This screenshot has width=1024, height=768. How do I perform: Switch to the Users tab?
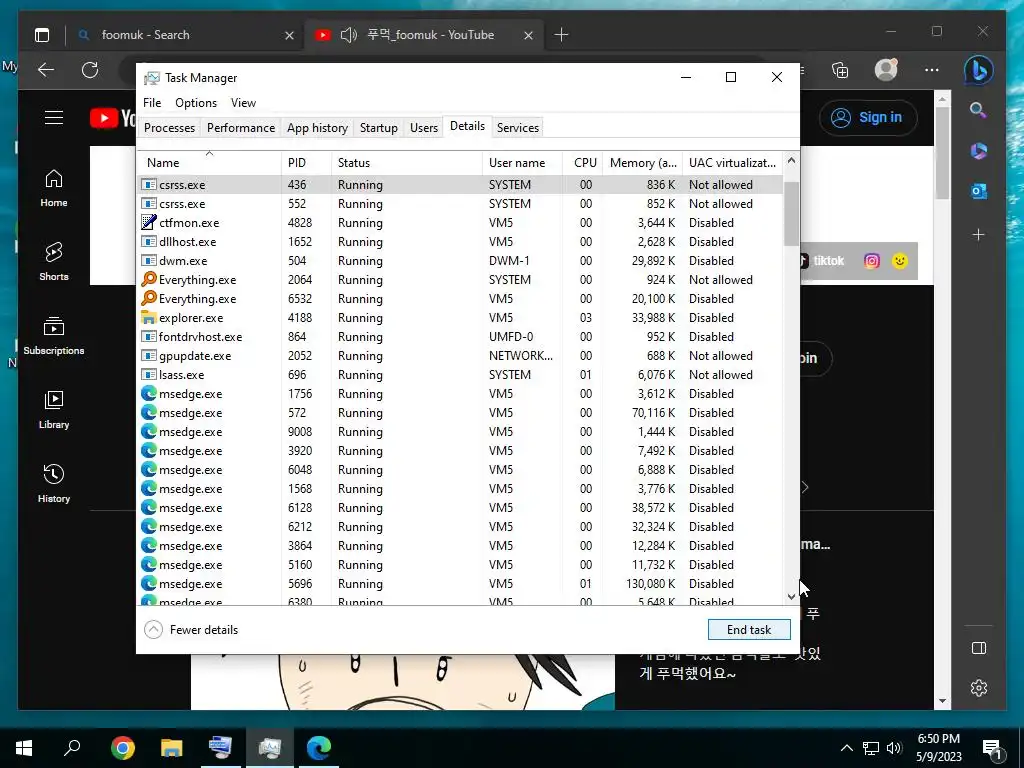[x=424, y=127]
